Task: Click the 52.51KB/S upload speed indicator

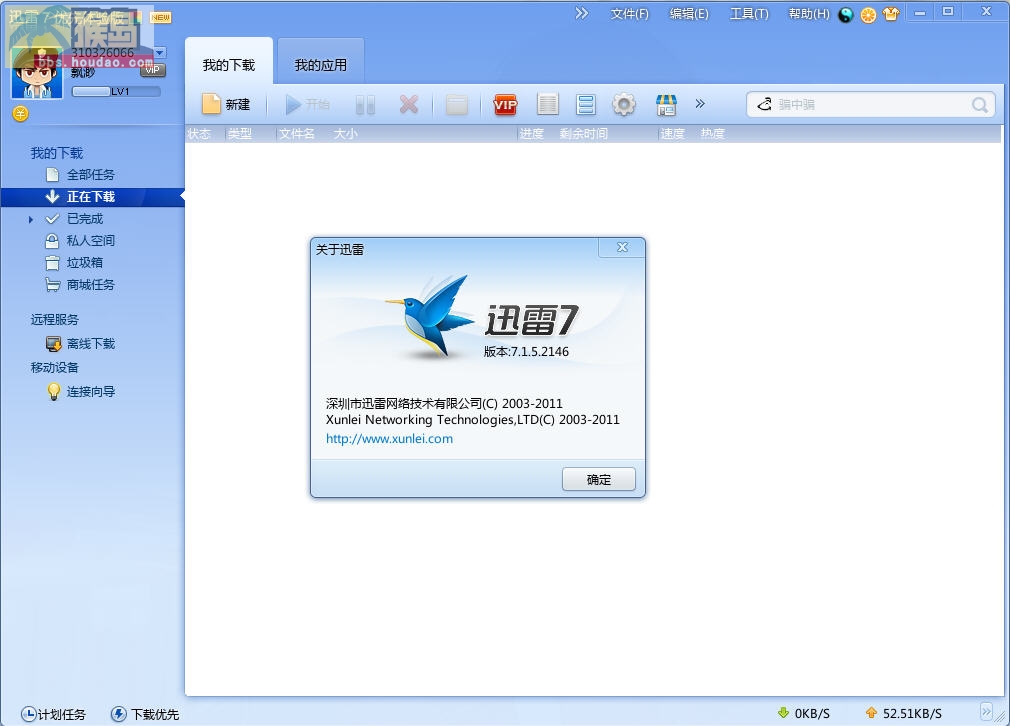Action: 903,713
